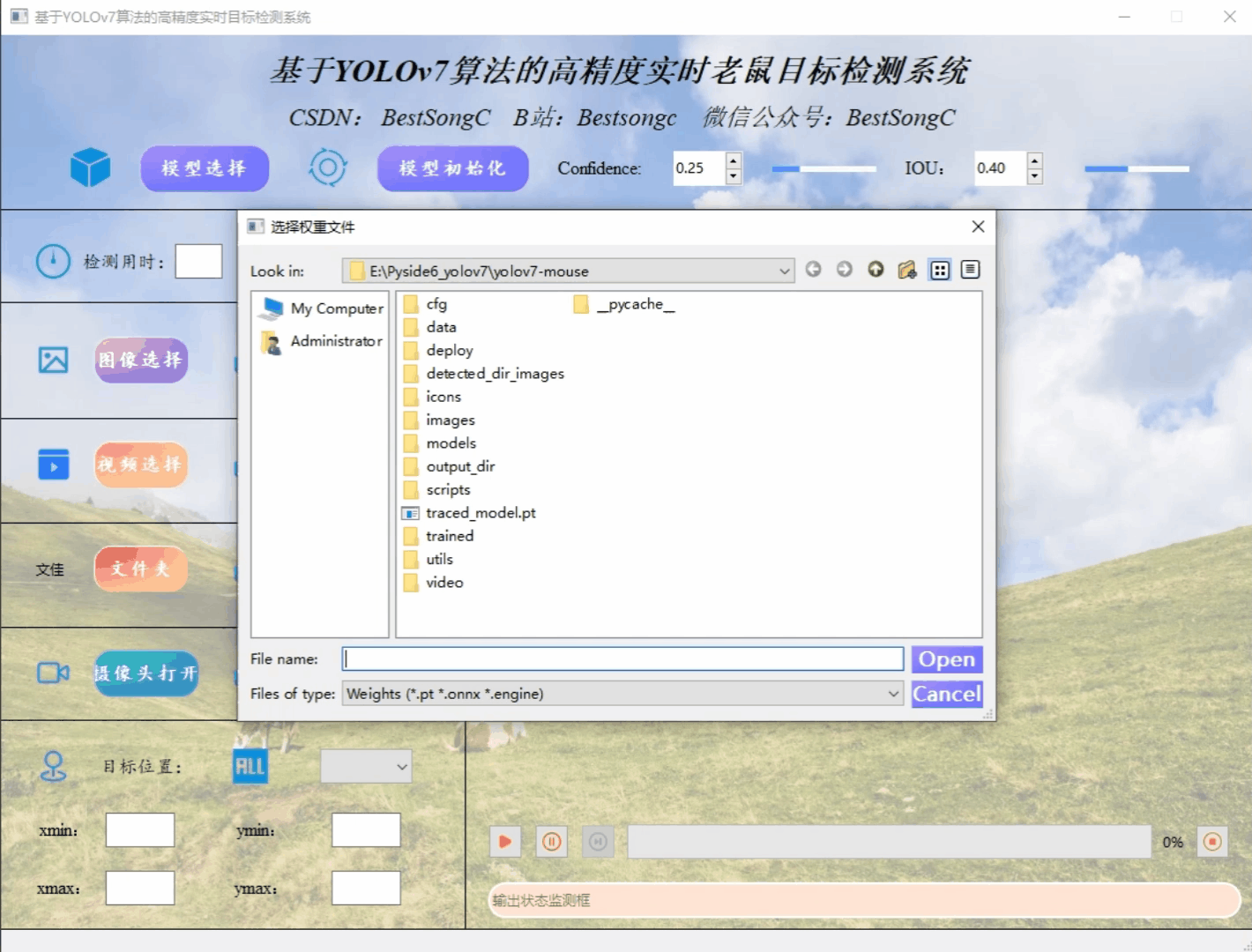Adjust the IOU slider
Viewport: 1252px width, 952px height.
pos(1136,168)
